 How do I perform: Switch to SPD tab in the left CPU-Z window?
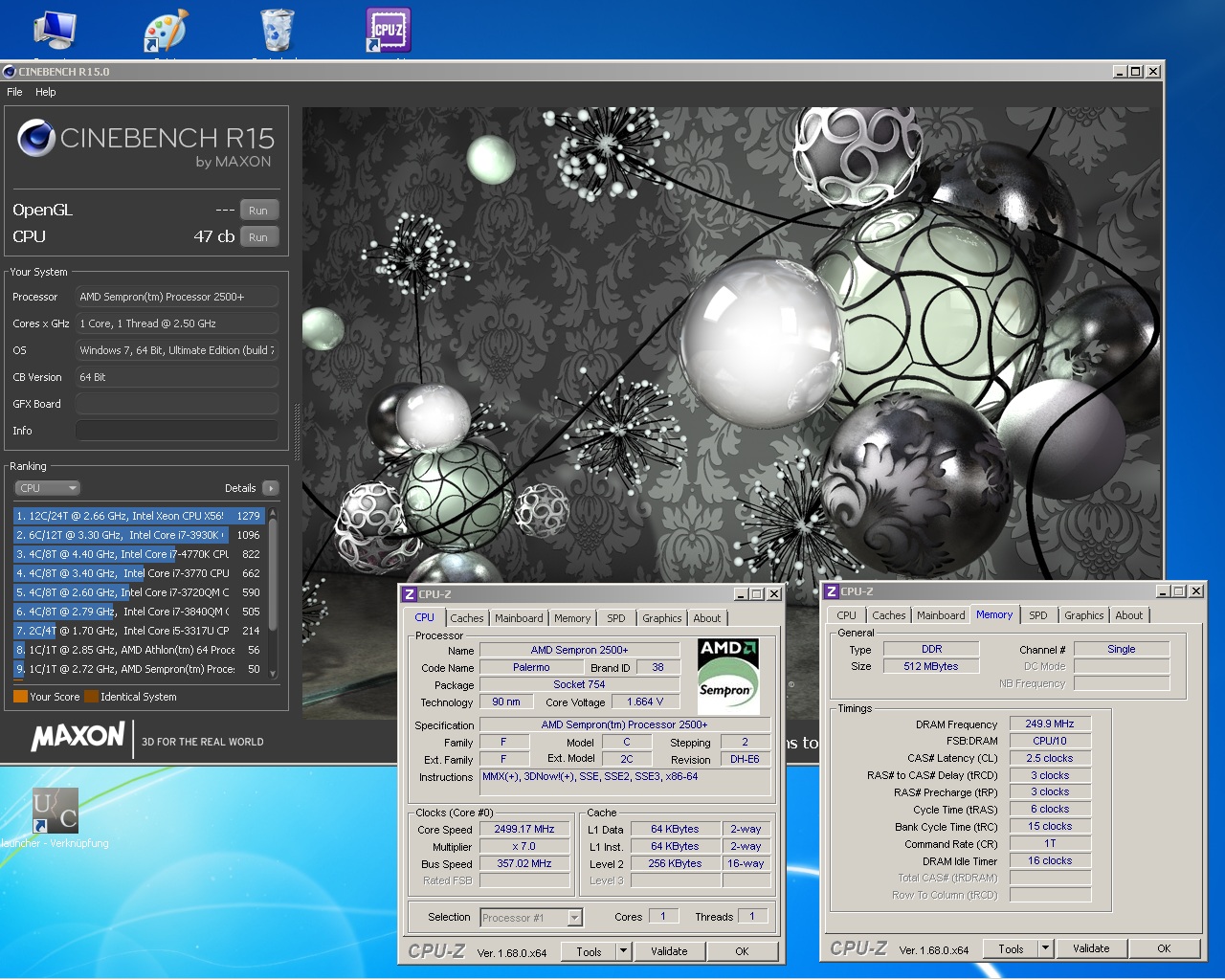(616, 618)
